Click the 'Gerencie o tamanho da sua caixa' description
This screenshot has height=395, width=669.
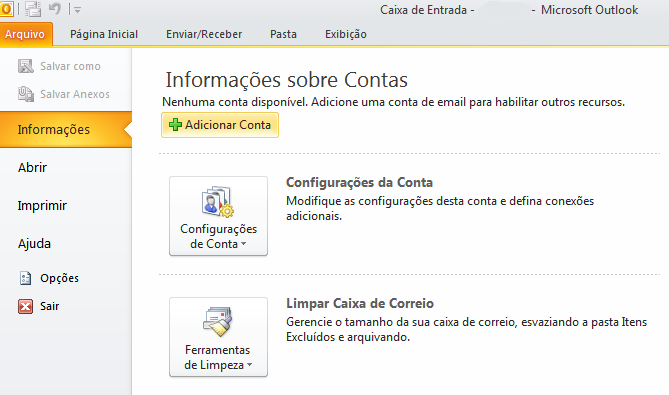point(466,329)
